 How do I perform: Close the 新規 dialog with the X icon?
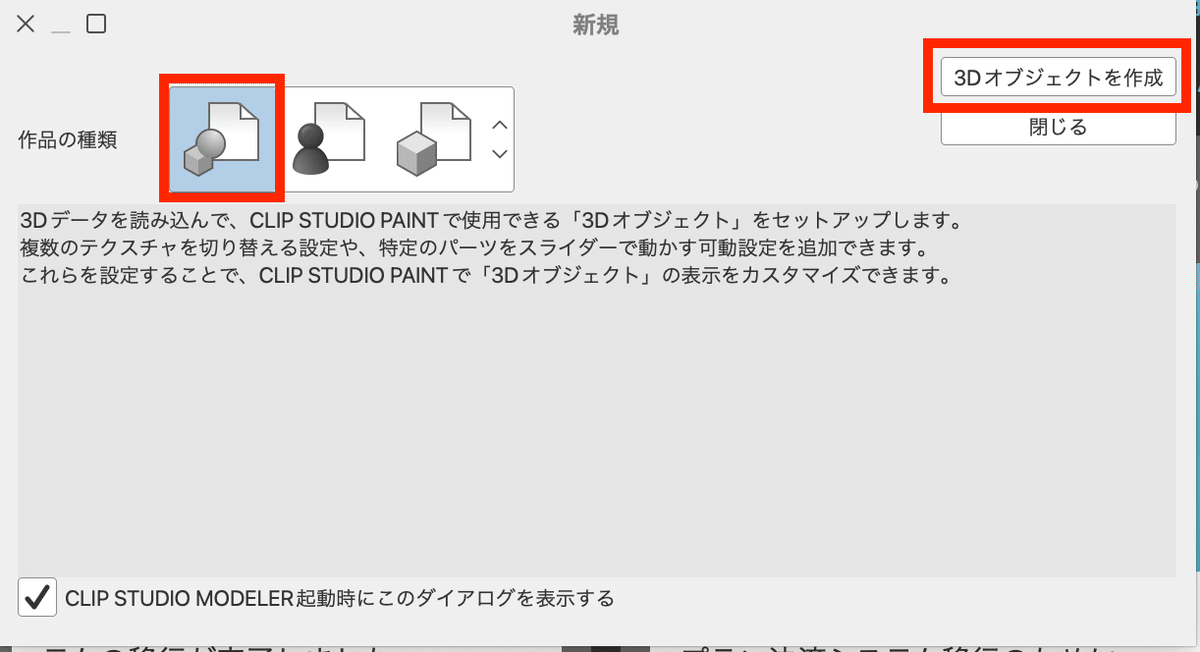point(26,24)
